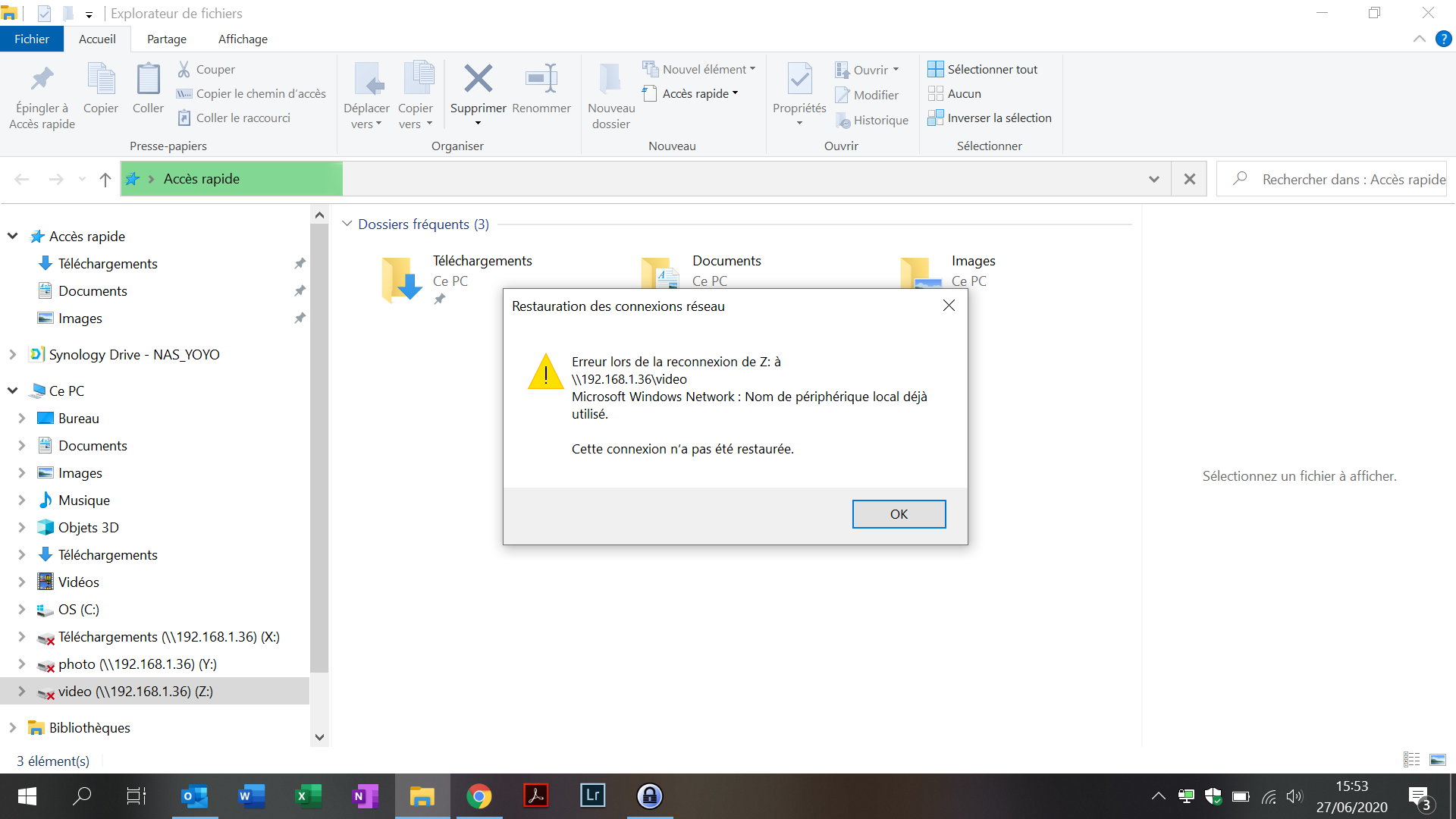Click OK in the network restore dialog

coord(899,514)
